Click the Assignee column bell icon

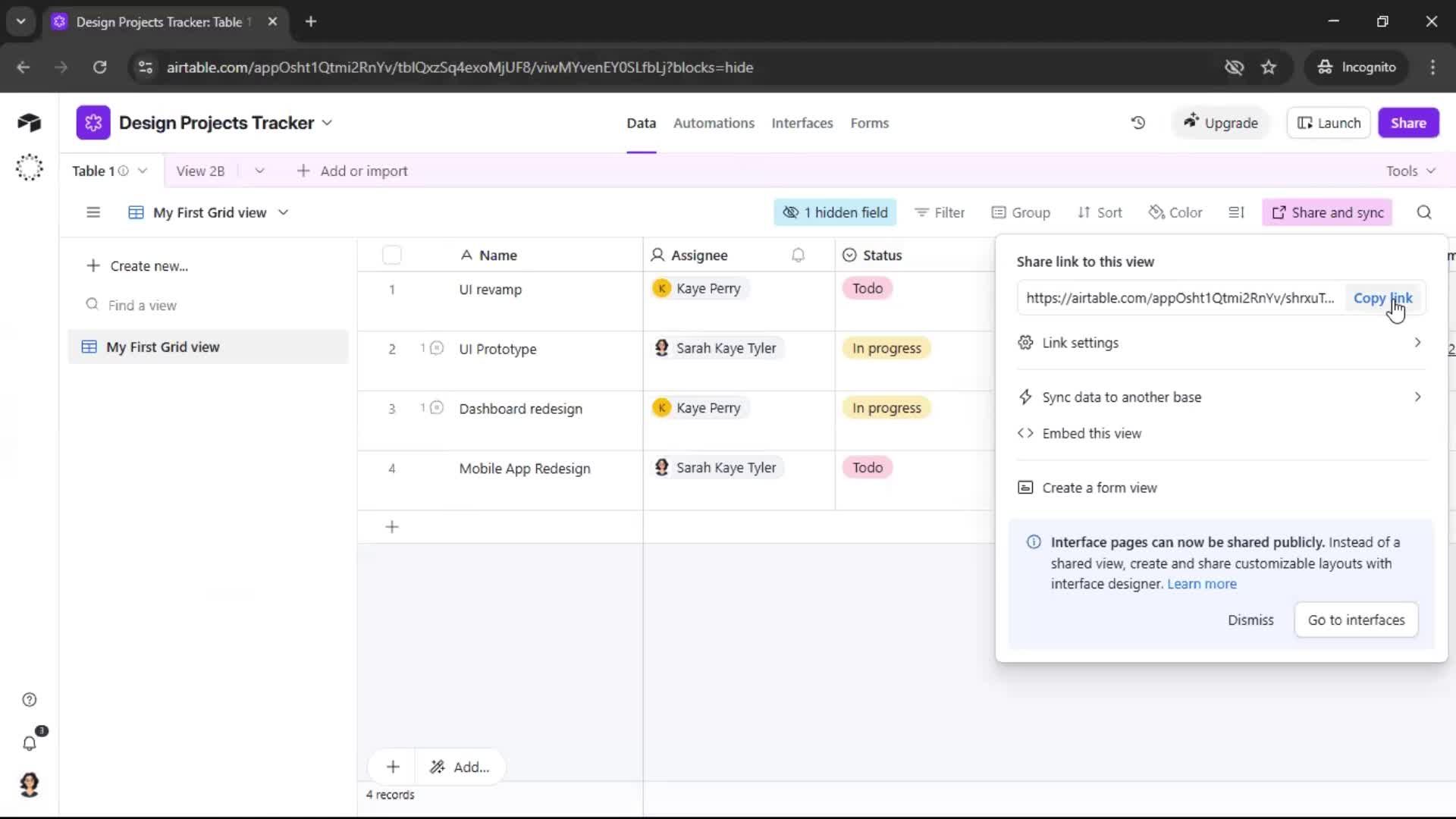click(798, 256)
